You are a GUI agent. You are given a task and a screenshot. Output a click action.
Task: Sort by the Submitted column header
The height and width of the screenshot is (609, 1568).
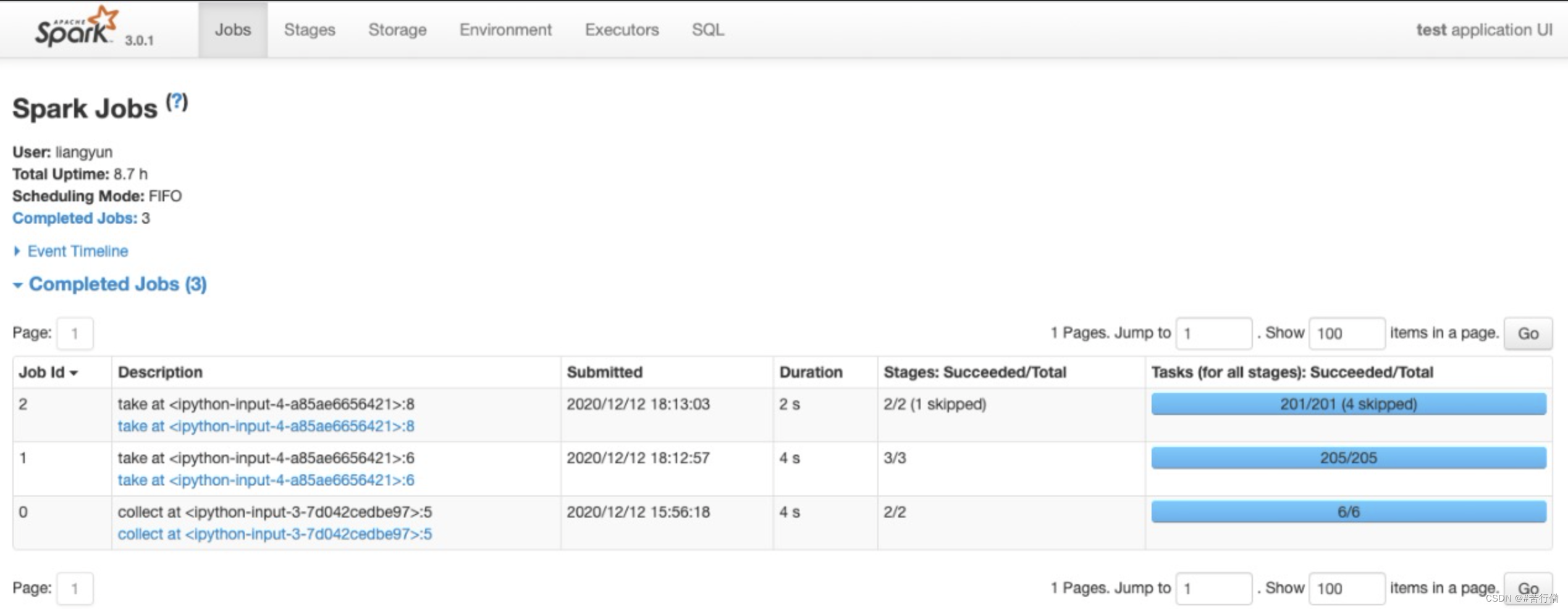click(604, 372)
